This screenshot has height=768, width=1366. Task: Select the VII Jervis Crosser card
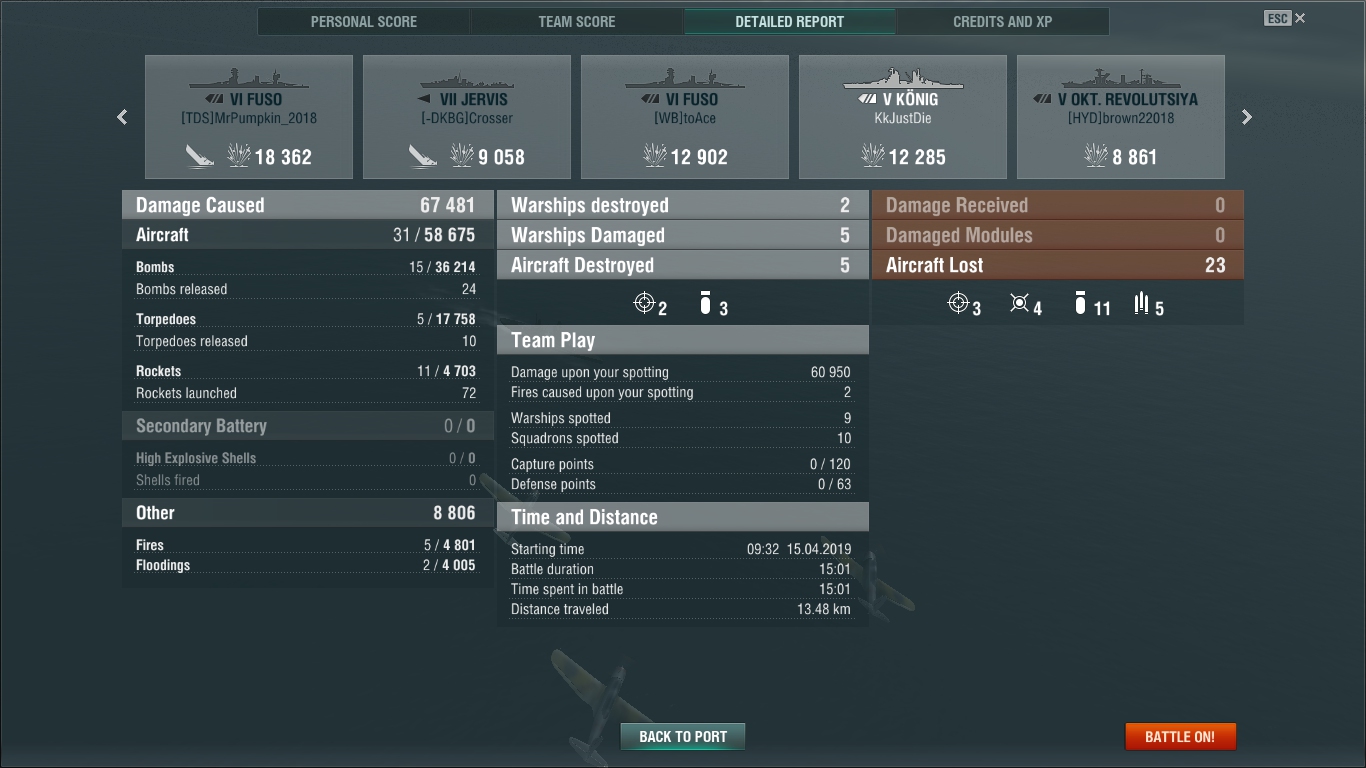click(467, 117)
